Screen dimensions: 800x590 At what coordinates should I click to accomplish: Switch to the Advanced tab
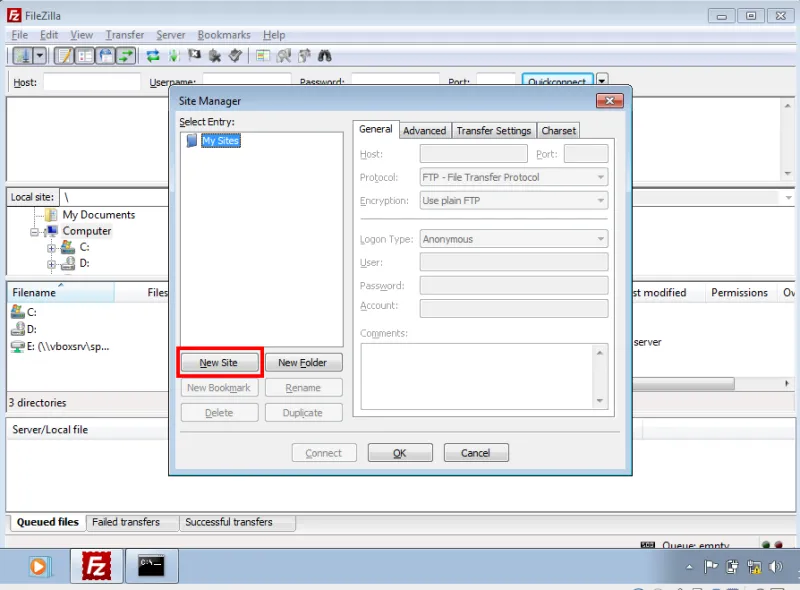425,130
